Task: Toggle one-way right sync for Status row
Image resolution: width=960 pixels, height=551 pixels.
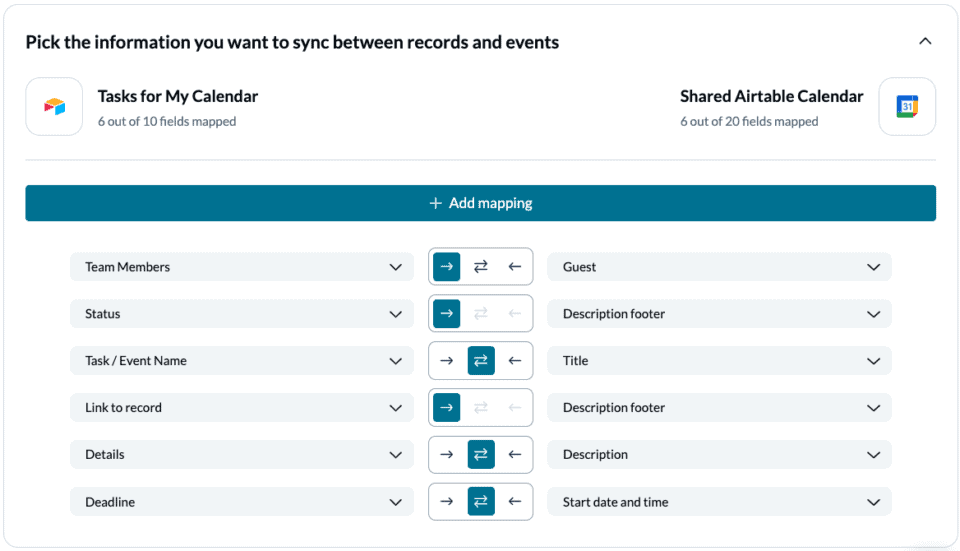Action: (446, 313)
